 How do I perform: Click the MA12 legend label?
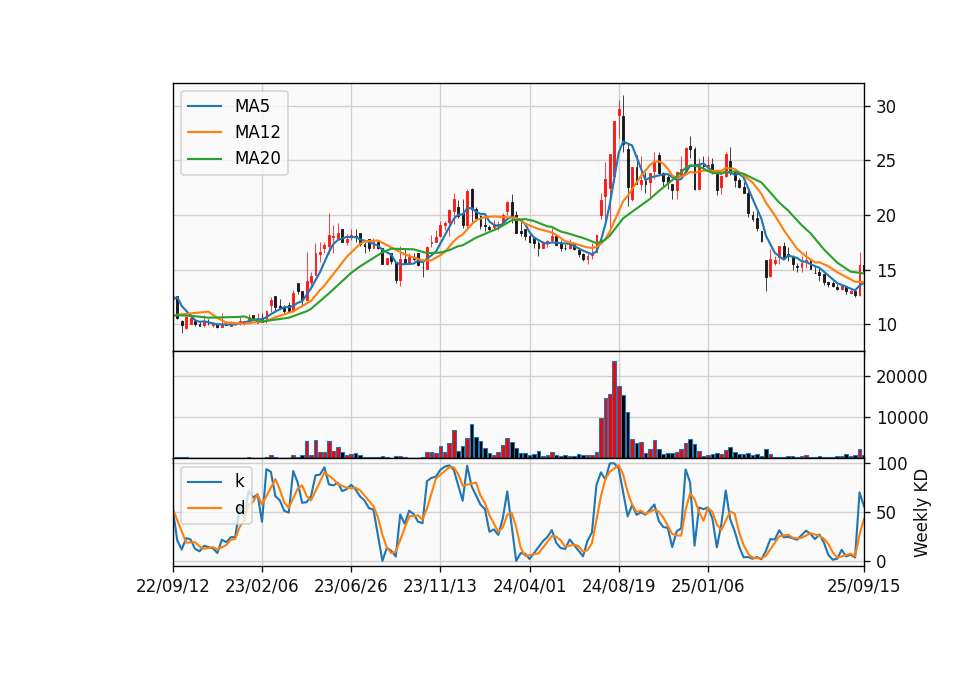[x=257, y=132]
